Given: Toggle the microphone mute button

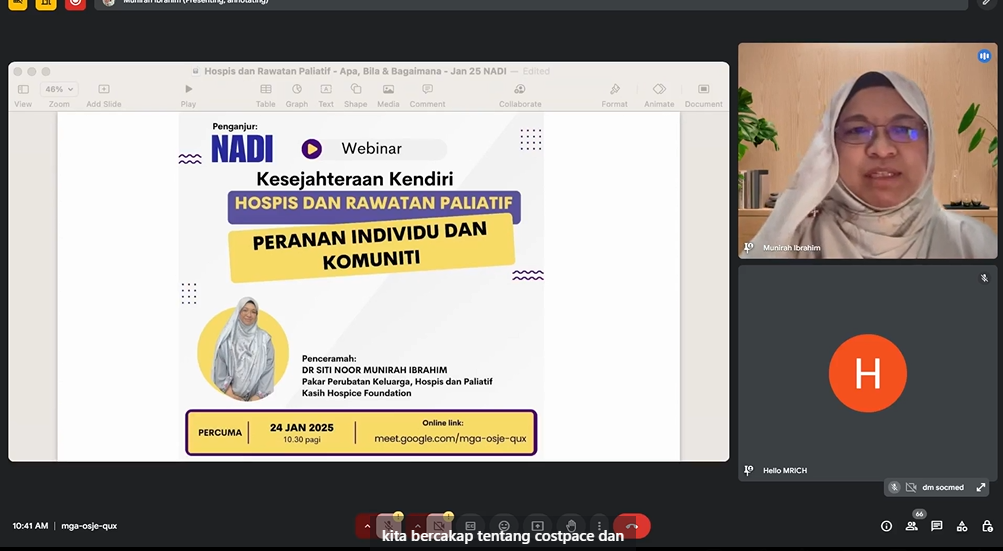Looking at the screenshot, I should click(x=388, y=526).
